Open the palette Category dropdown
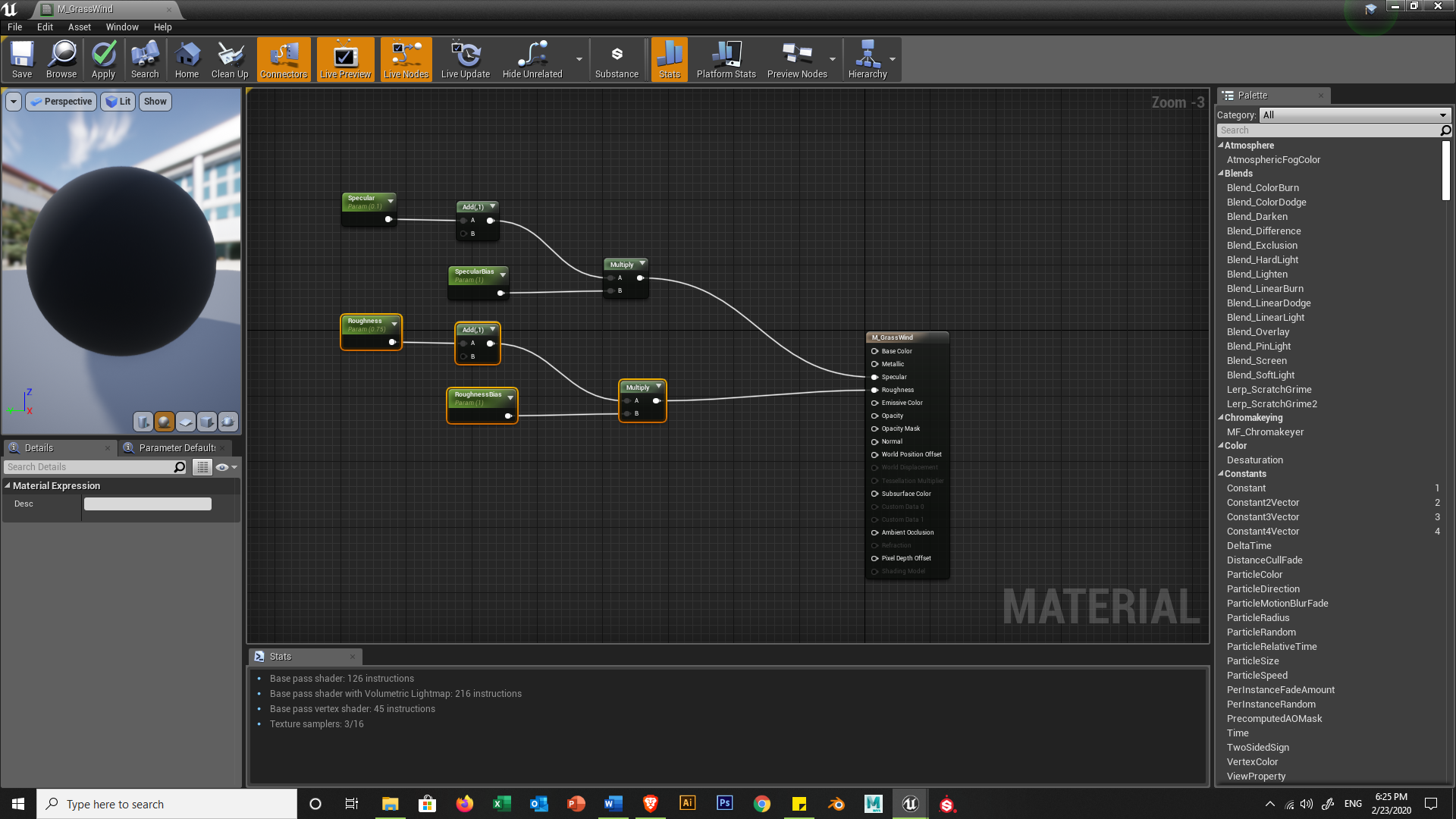Viewport: 1456px width, 819px height. coord(1354,115)
